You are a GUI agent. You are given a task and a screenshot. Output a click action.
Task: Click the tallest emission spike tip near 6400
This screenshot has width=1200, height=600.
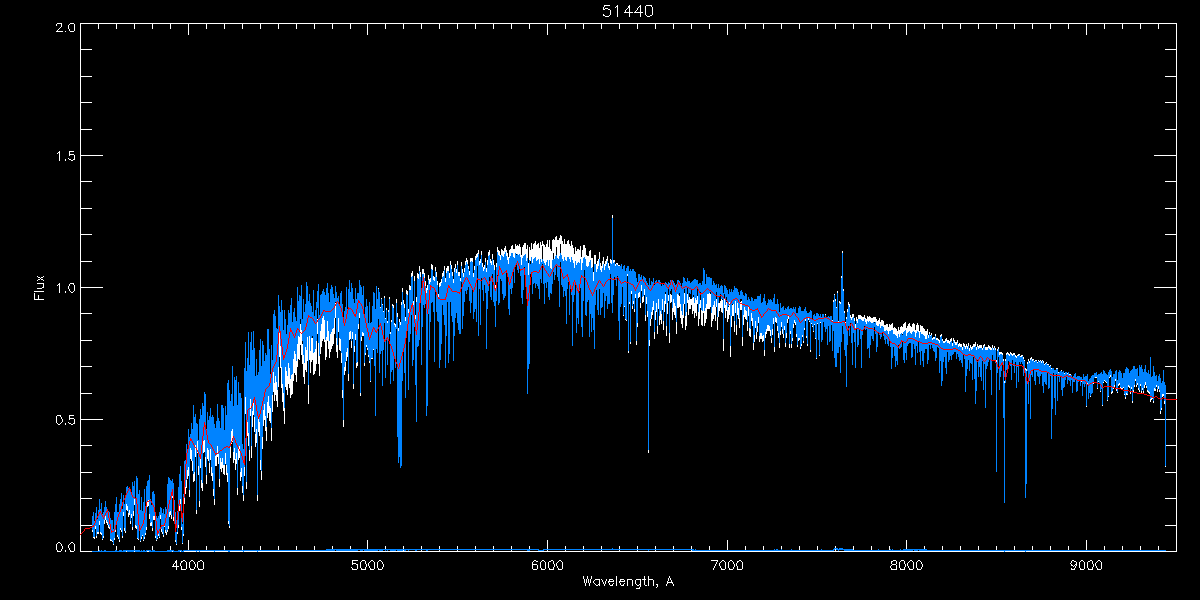pos(612,216)
